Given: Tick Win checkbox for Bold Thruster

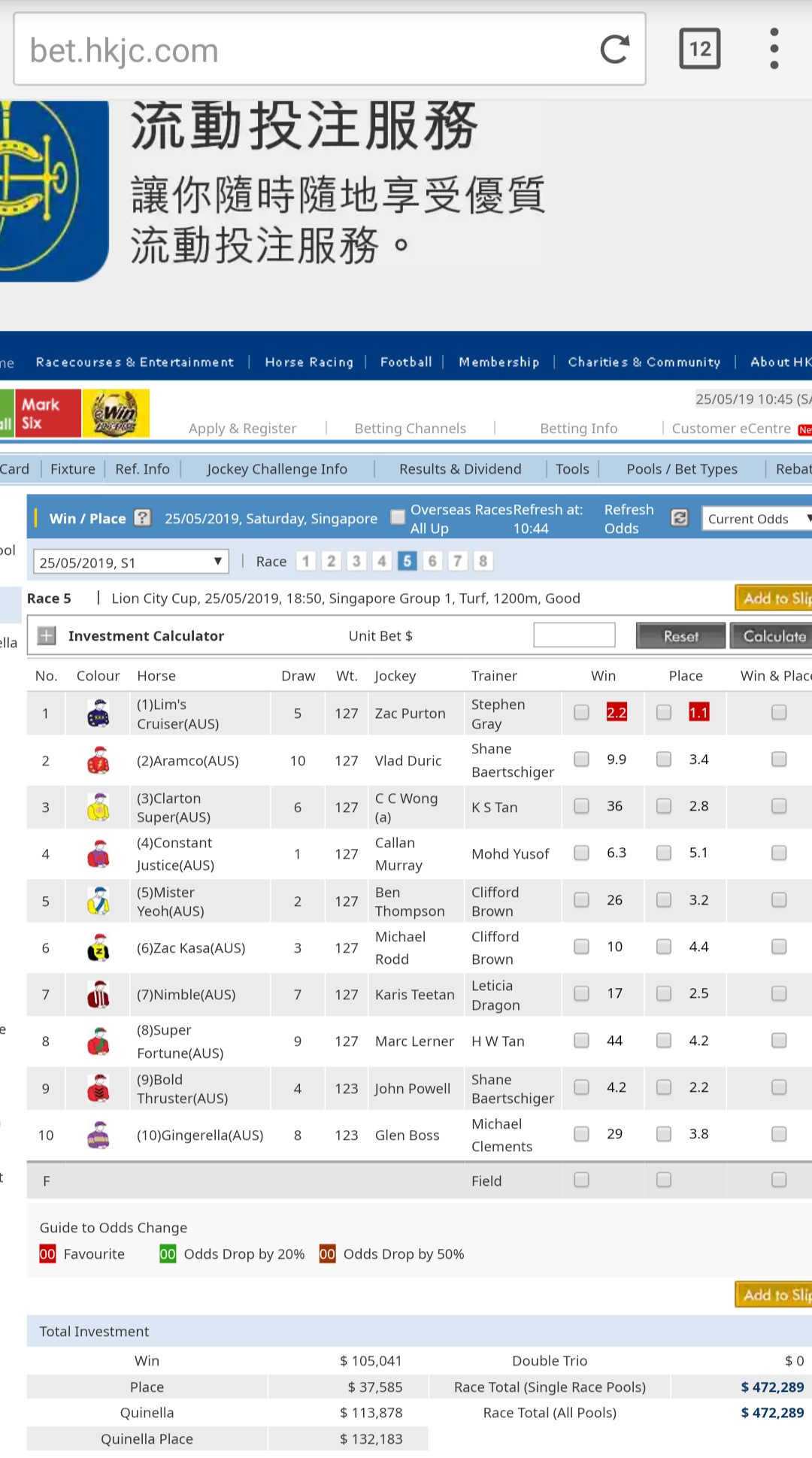Looking at the screenshot, I should 581,1087.
